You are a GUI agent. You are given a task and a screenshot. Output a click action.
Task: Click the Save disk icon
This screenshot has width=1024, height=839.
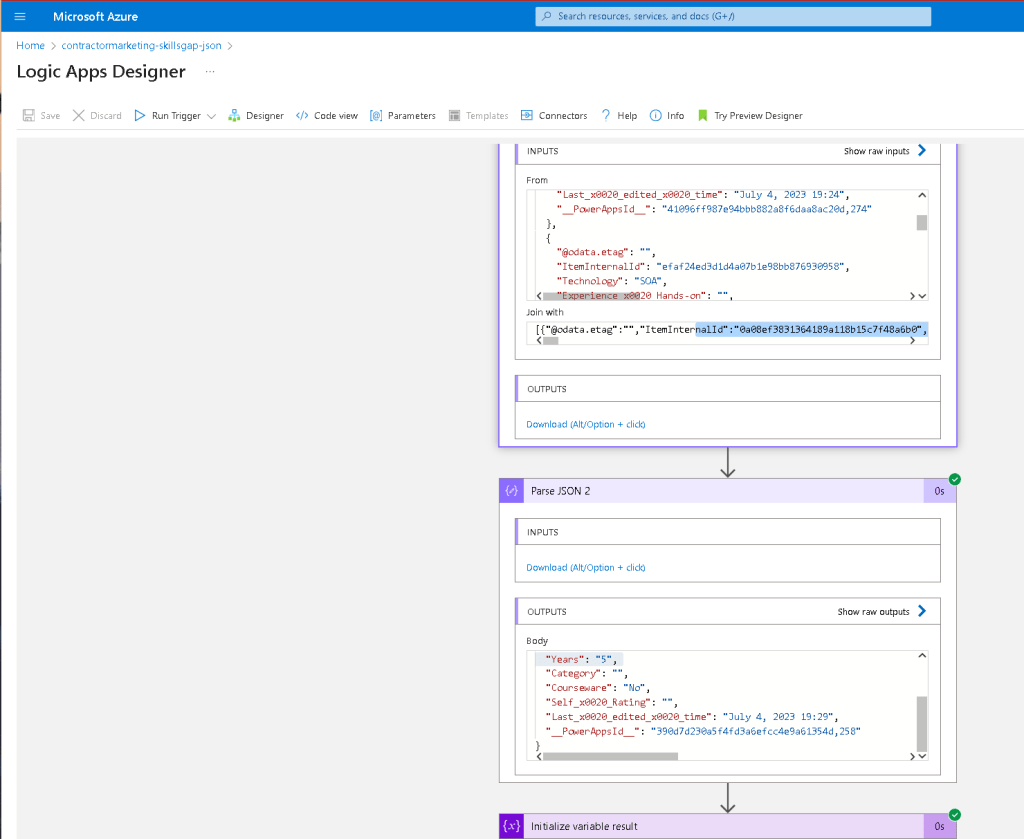coord(29,116)
